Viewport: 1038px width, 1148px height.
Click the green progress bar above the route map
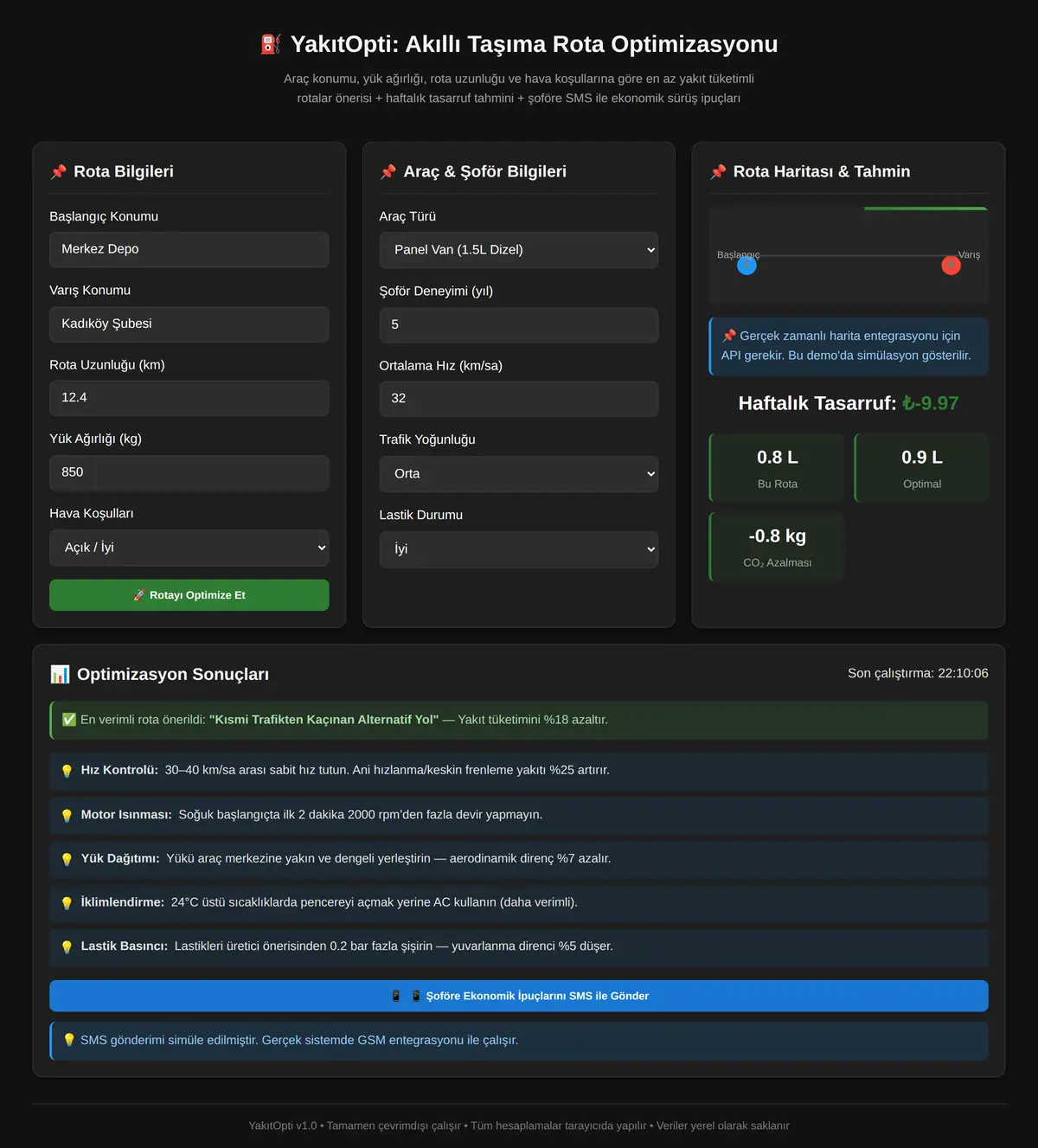(926, 208)
